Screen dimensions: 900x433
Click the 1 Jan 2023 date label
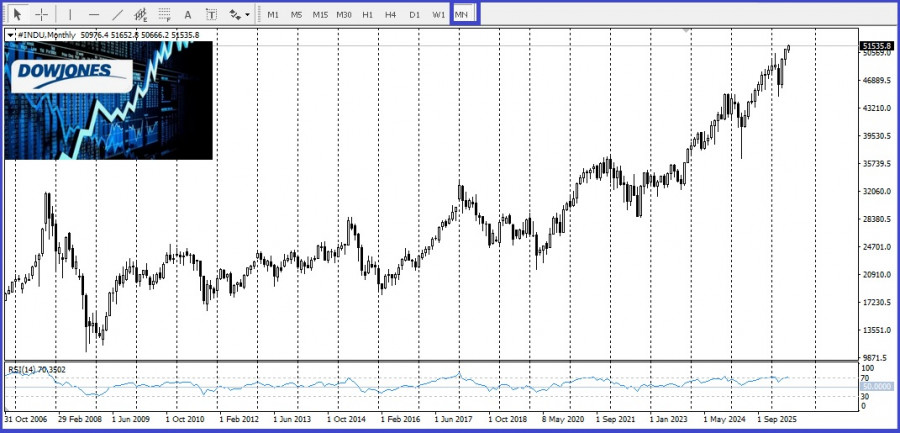click(x=669, y=419)
